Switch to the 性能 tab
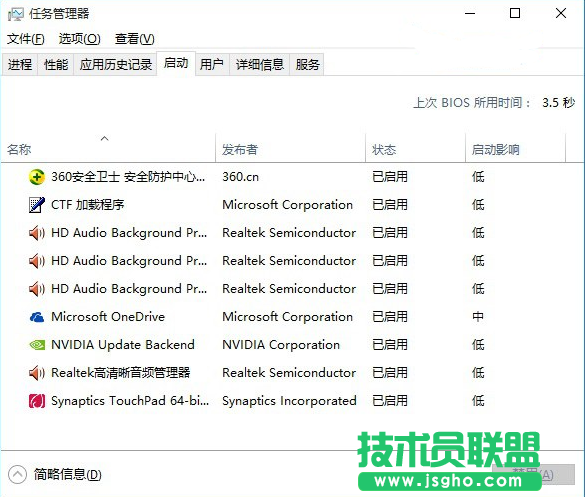585x497 pixels. [56, 65]
